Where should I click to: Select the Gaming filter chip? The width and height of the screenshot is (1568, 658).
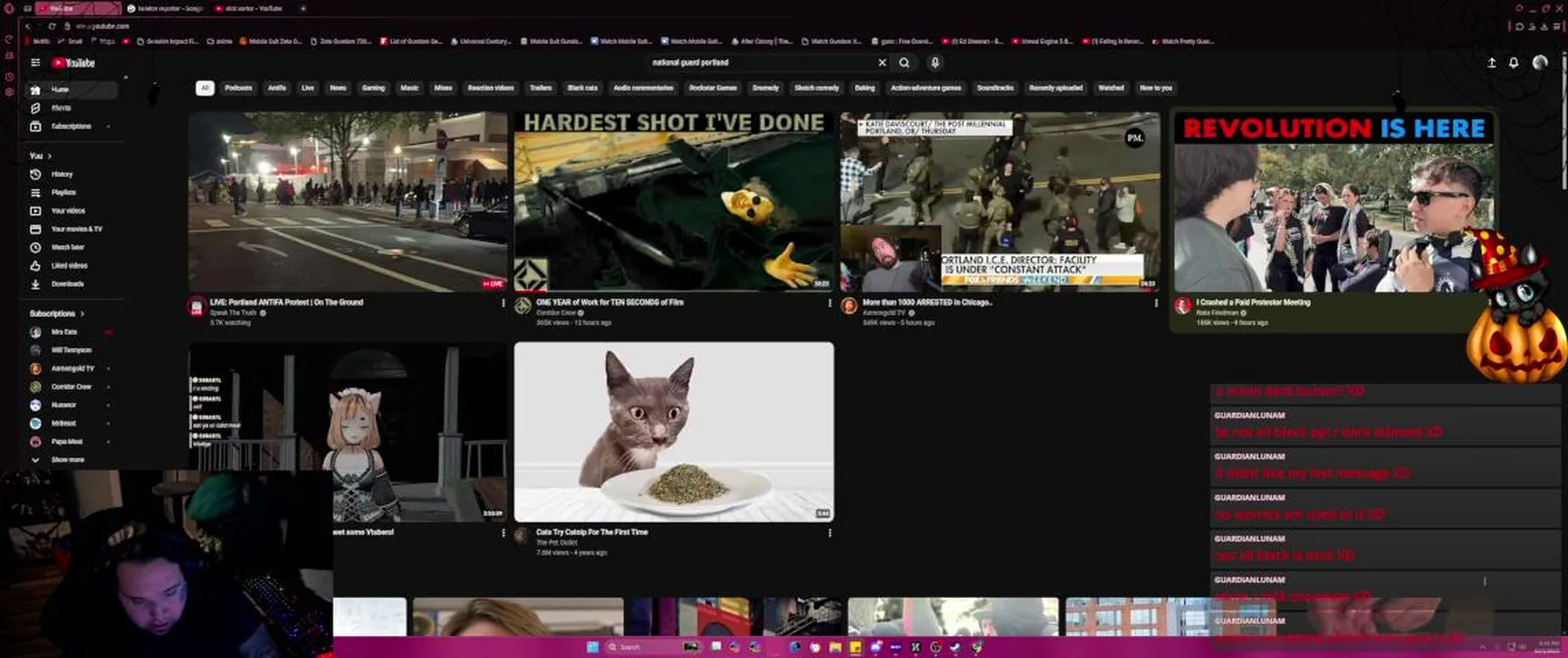tap(373, 88)
